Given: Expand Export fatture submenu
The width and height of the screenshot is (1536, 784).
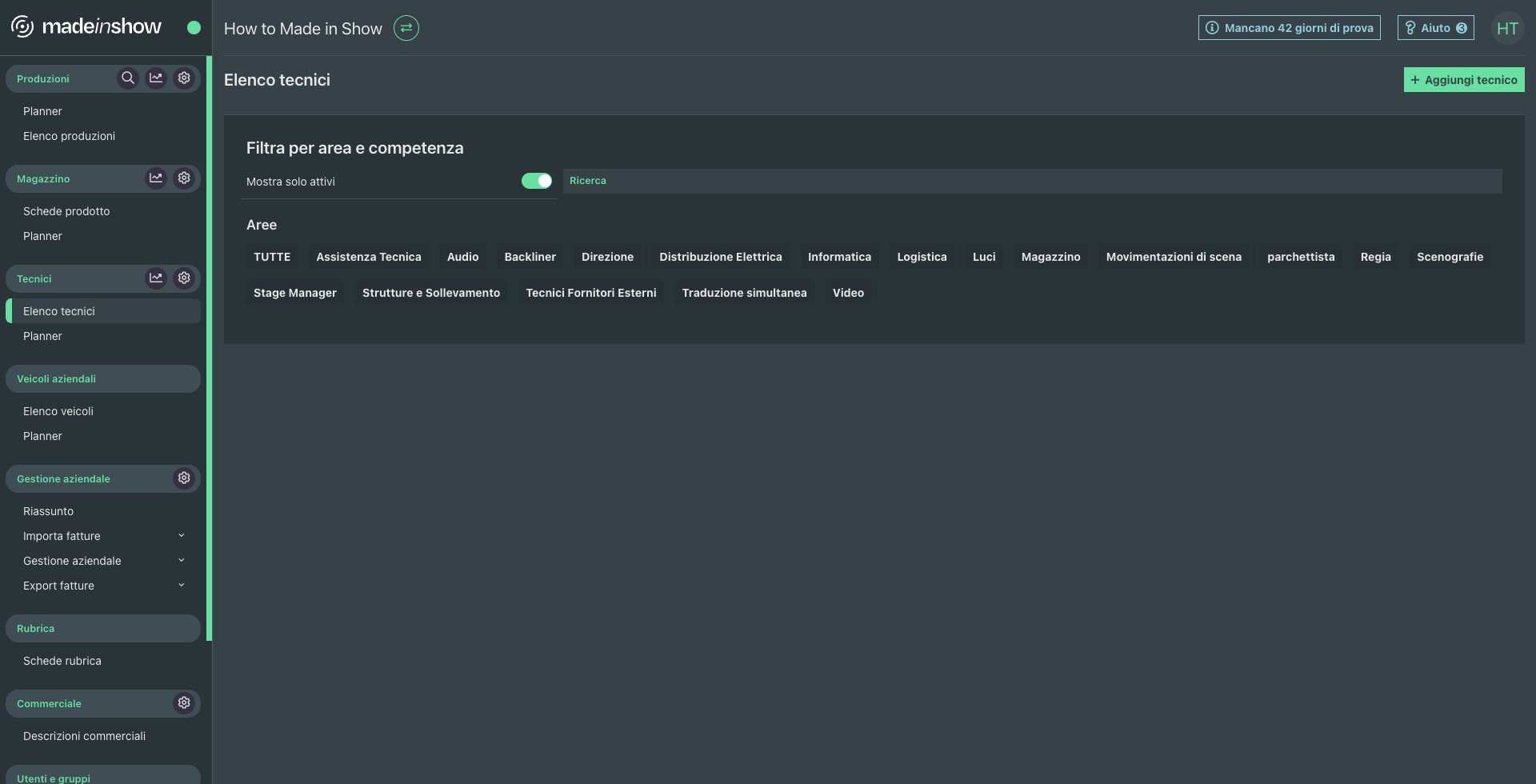Looking at the screenshot, I should pyautogui.click(x=181, y=586).
